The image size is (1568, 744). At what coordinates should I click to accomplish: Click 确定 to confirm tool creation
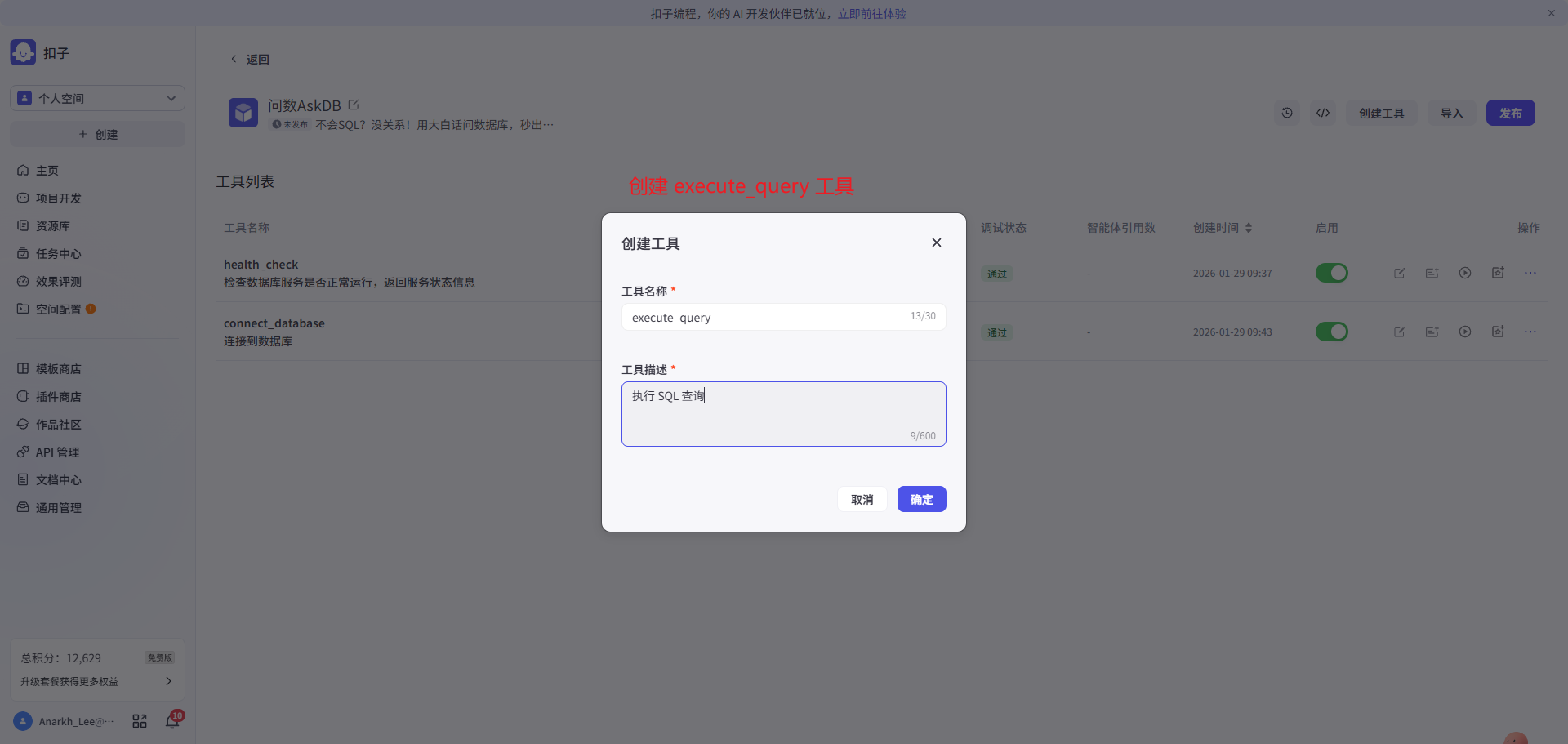921,499
